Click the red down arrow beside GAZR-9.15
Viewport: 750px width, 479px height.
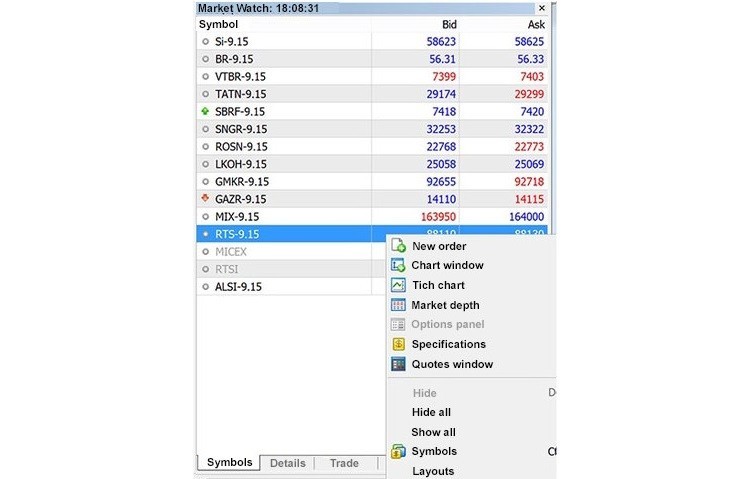click(205, 198)
